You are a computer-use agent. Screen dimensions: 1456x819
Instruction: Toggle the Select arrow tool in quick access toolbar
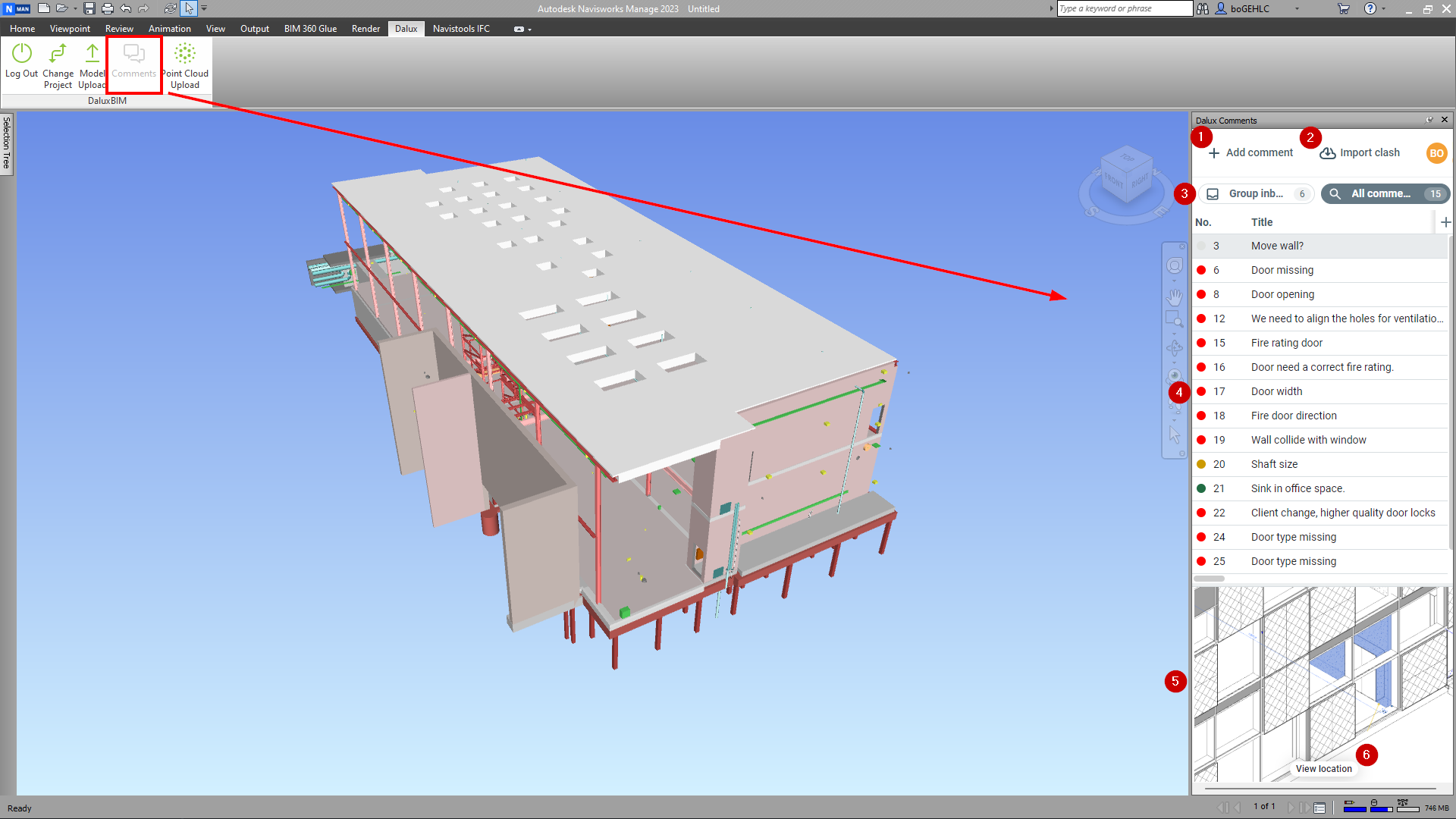point(189,8)
